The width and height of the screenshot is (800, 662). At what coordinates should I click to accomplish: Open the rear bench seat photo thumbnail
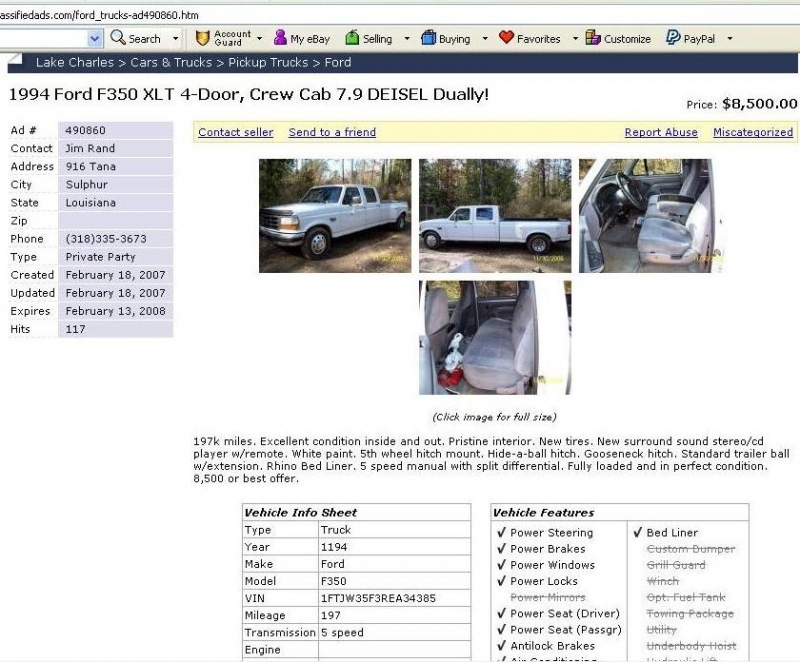[x=495, y=338]
